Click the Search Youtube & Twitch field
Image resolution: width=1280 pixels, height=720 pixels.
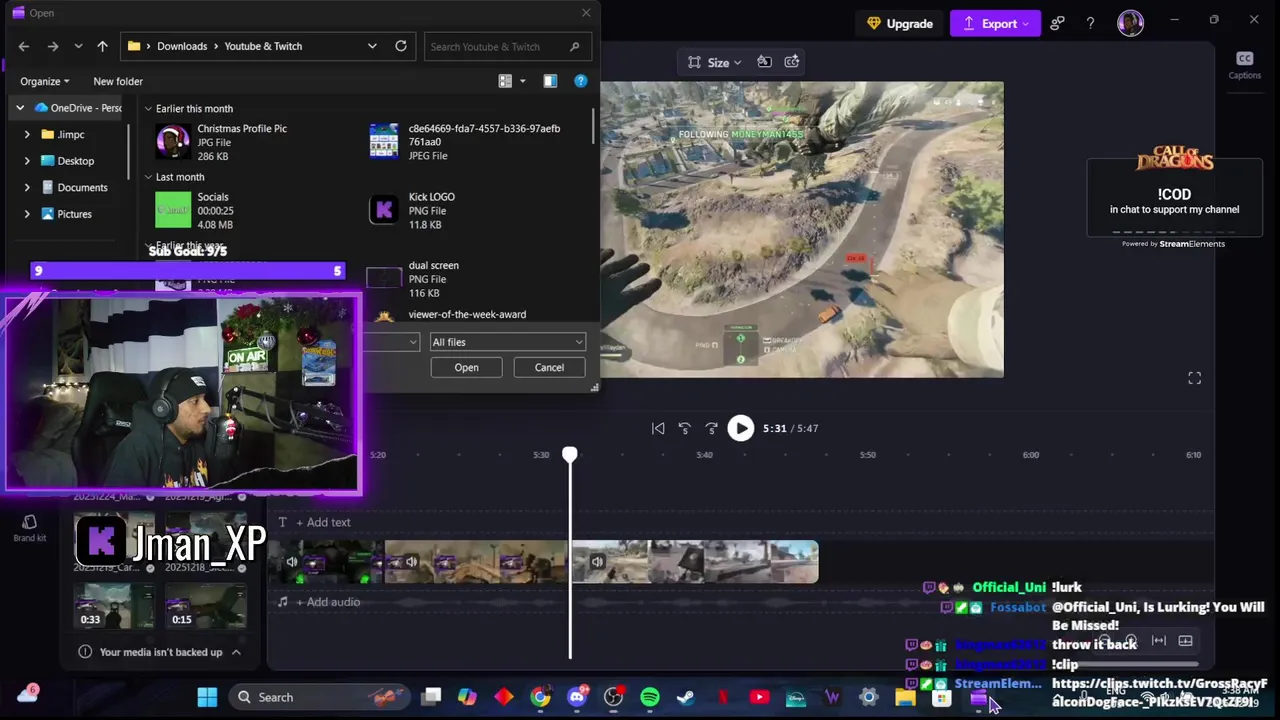tap(508, 46)
